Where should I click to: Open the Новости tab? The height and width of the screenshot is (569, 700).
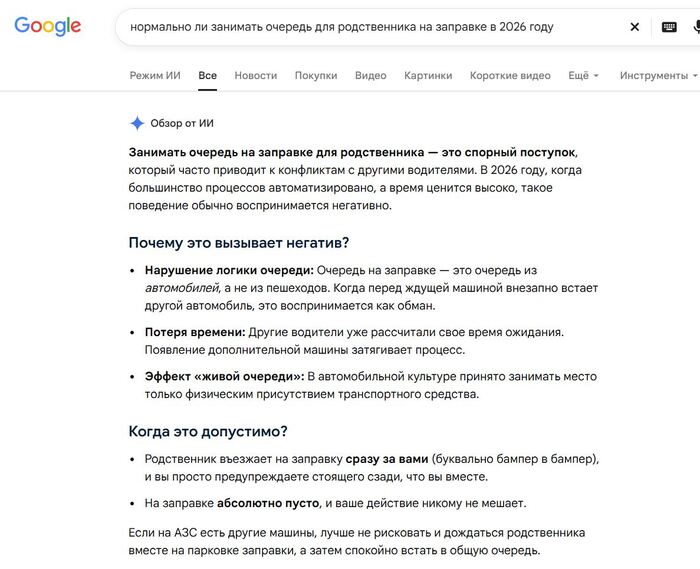pyautogui.click(x=256, y=75)
